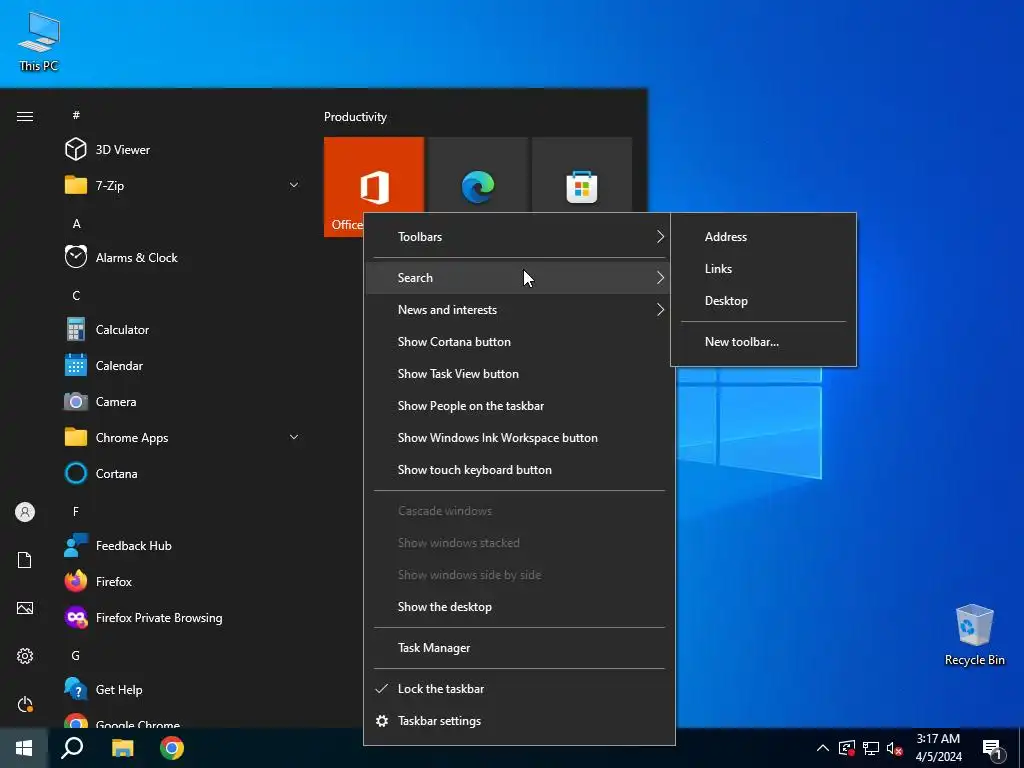This screenshot has height=768, width=1024.
Task: Toggle Show Task View button
Action: coord(519,374)
